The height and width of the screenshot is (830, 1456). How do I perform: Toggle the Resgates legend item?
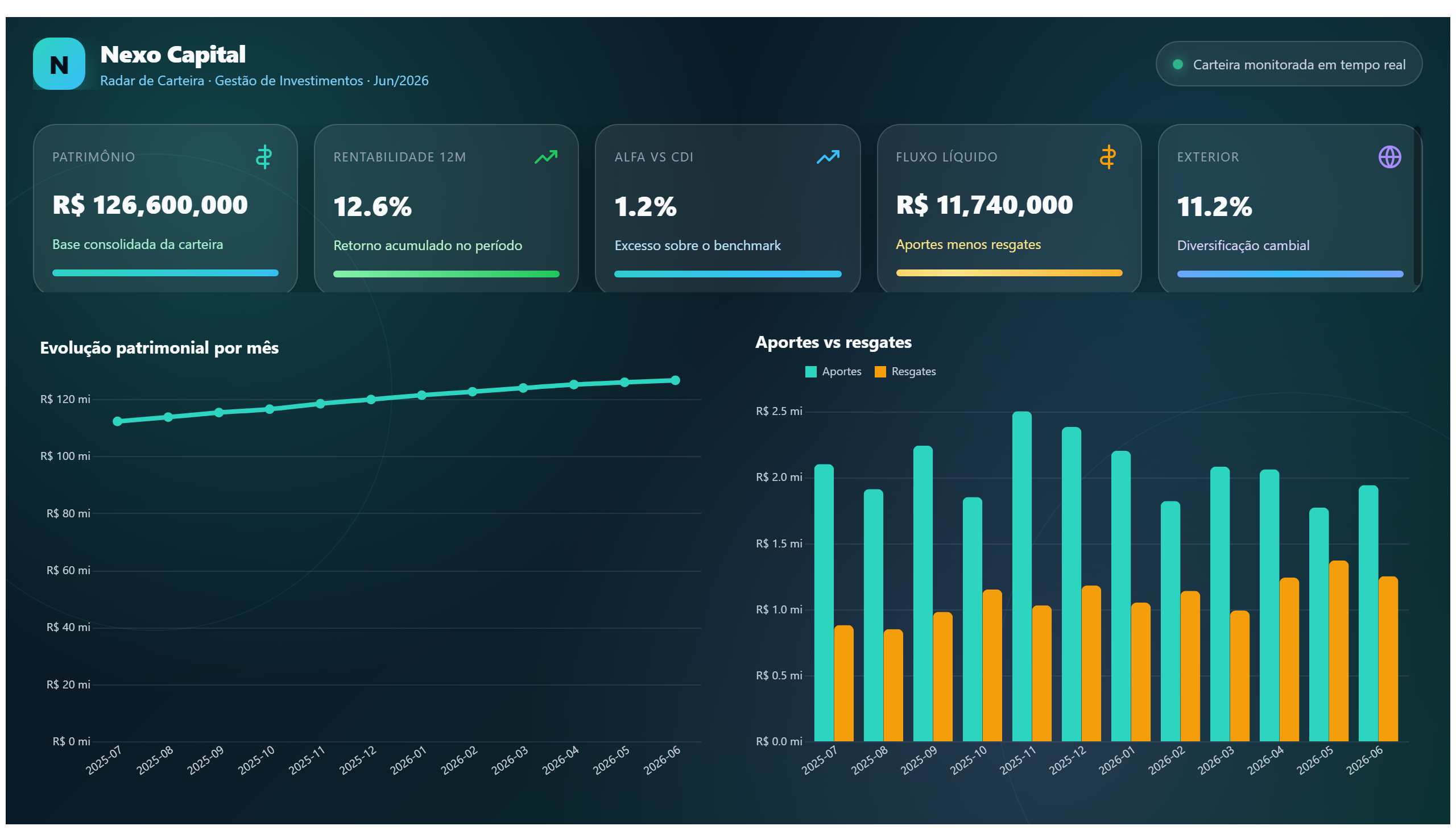coord(905,372)
